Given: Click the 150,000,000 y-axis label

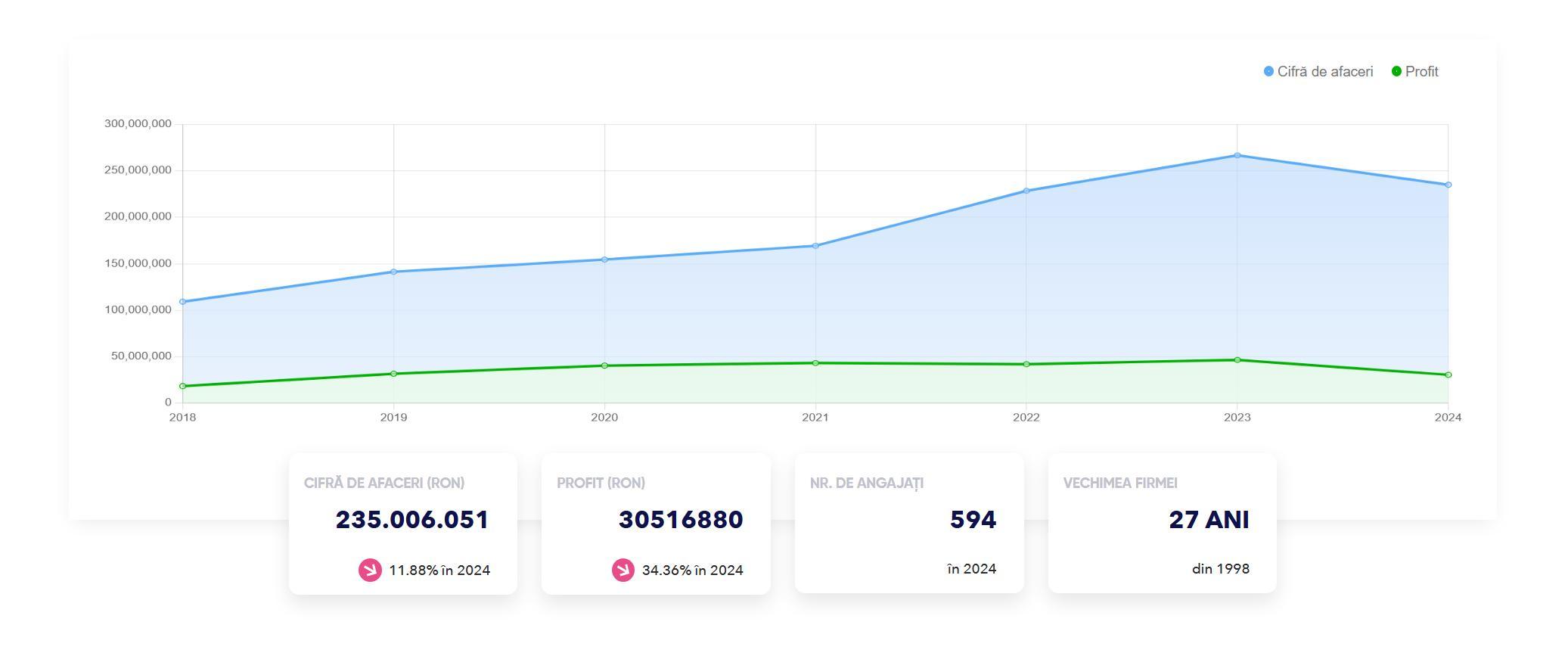Looking at the screenshot, I should tap(138, 263).
